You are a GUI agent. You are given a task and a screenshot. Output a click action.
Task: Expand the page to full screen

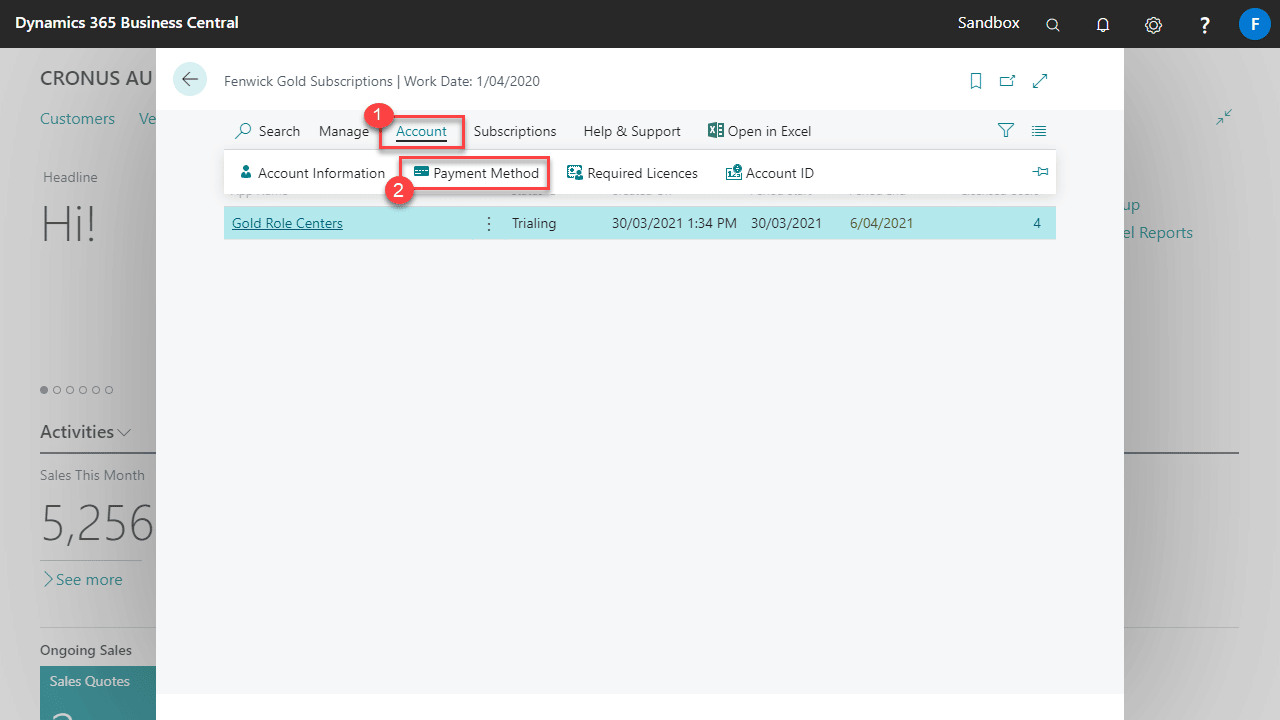coord(1040,81)
